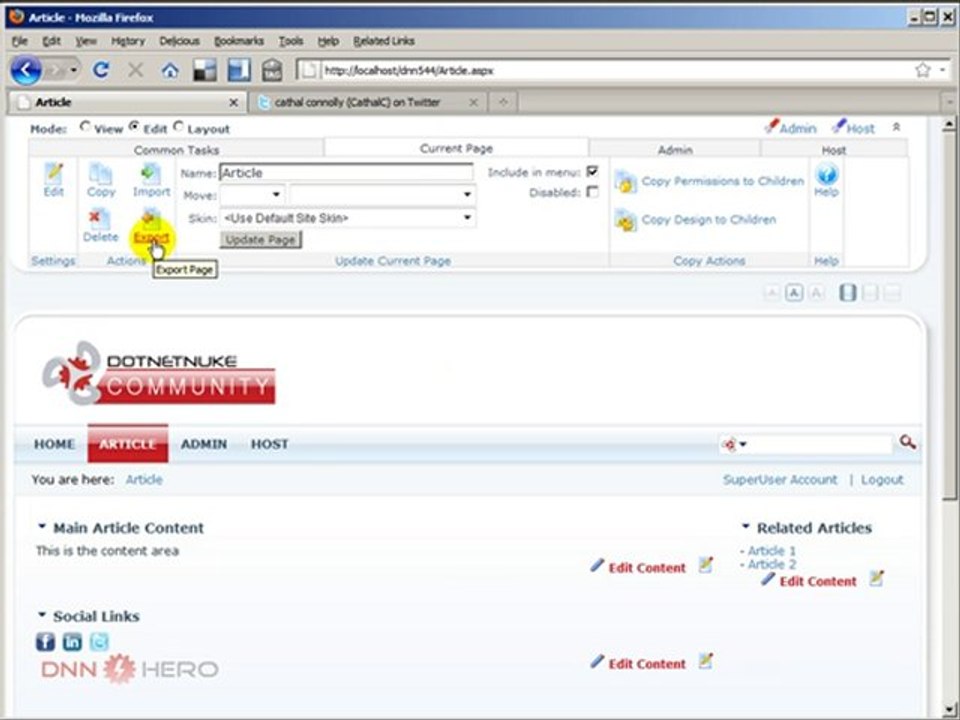Screen dimensions: 960x720
Task: Open LinkedIn social link icon
Action: (x=72, y=642)
